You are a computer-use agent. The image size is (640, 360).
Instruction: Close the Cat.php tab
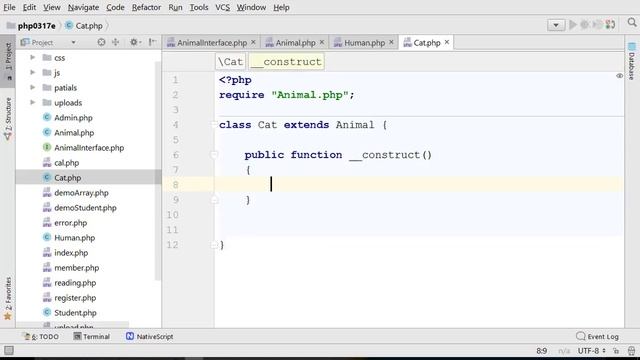tap(447, 42)
